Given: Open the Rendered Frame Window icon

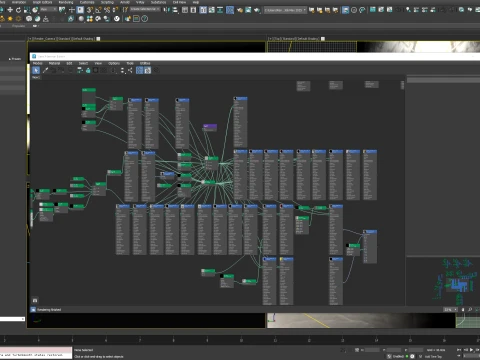Looking at the screenshot, I should pyautogui.click(x=248, y=10).
